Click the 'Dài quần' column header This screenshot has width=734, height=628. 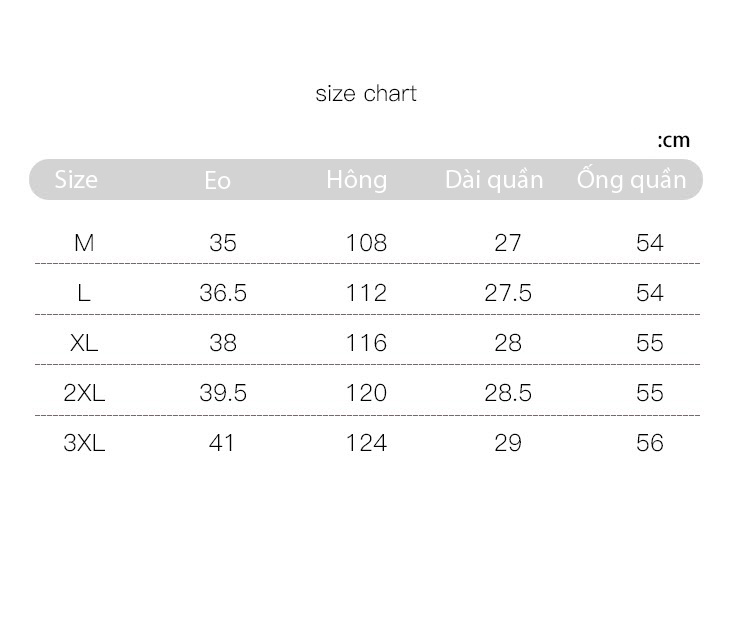(494, 180)
